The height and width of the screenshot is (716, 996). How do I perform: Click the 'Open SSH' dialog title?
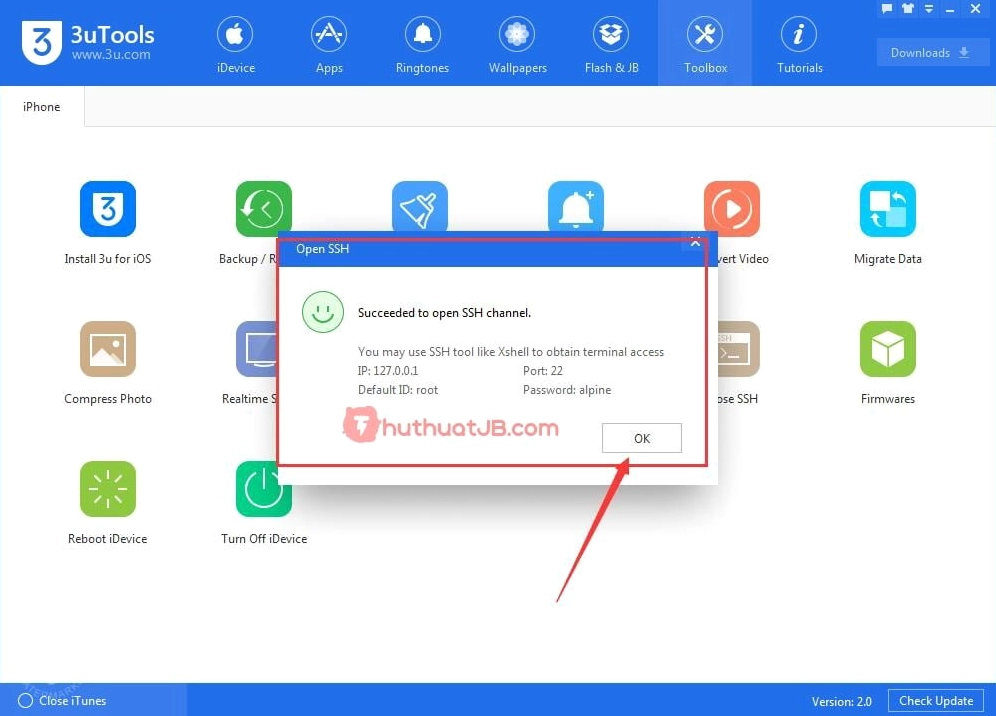click(x=322, y=248)
